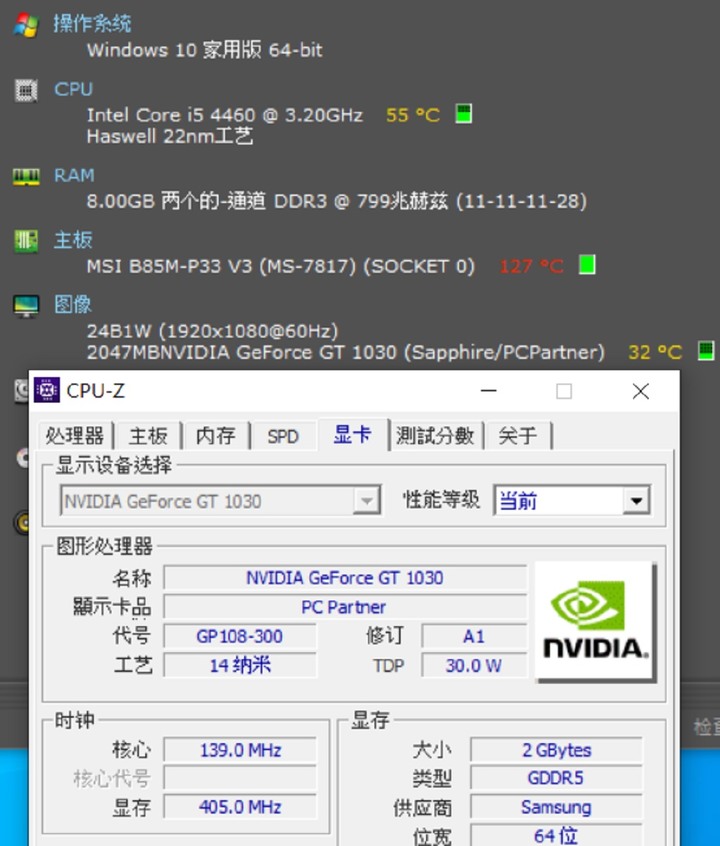Open the 关于 tab
The image size is (720, 846).
pos(518,435)
